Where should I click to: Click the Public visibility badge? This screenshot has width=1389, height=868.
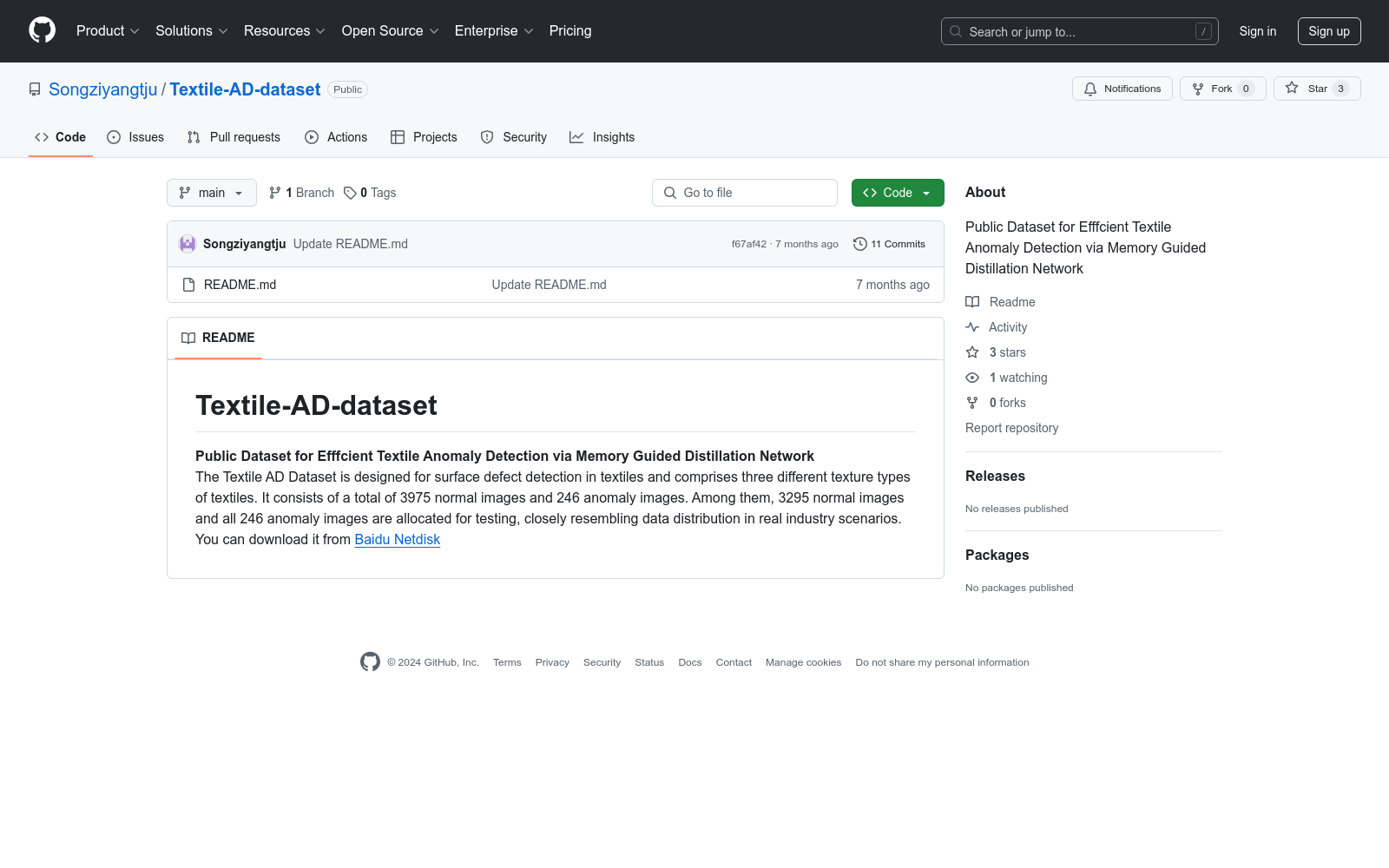347,89
